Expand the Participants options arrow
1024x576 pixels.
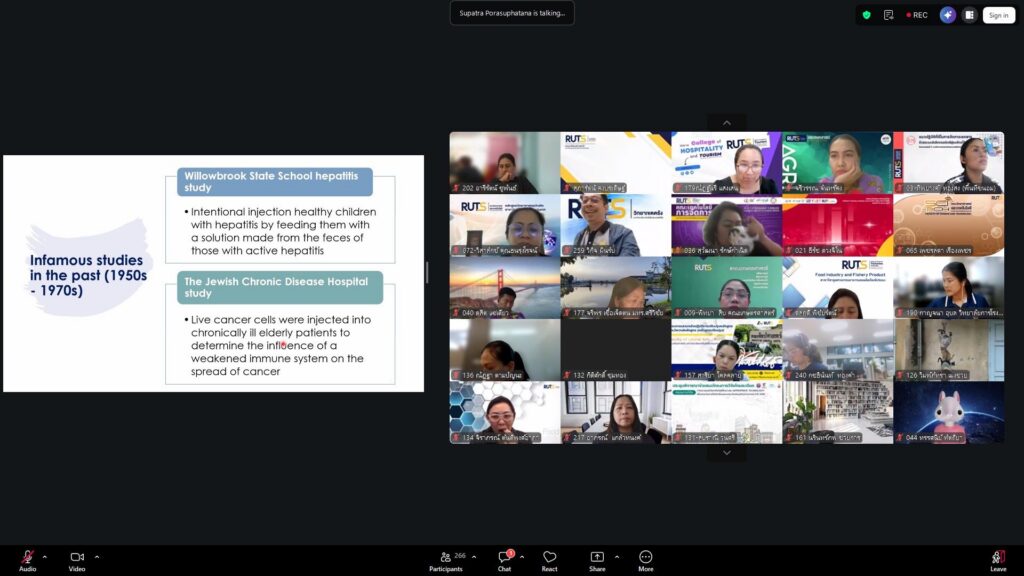point(474,557)
